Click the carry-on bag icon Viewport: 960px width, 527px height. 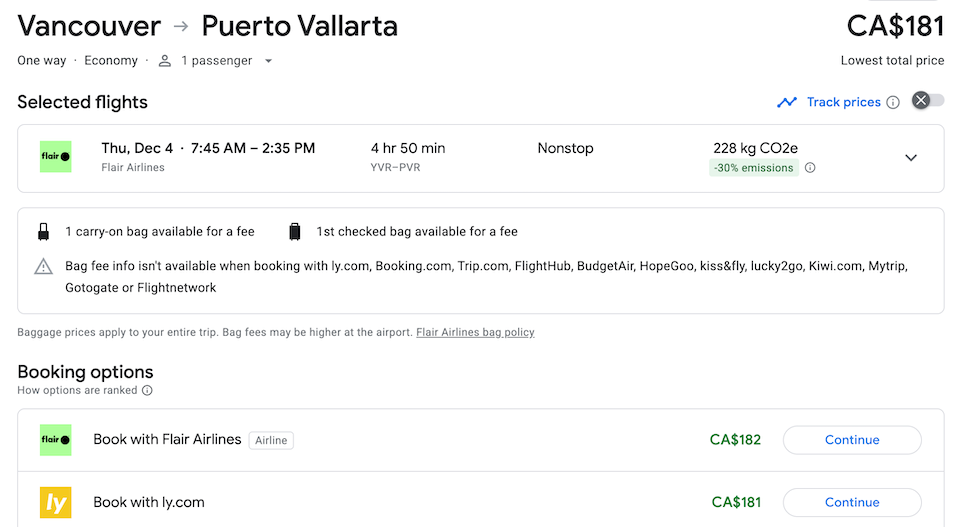[44, 232]
